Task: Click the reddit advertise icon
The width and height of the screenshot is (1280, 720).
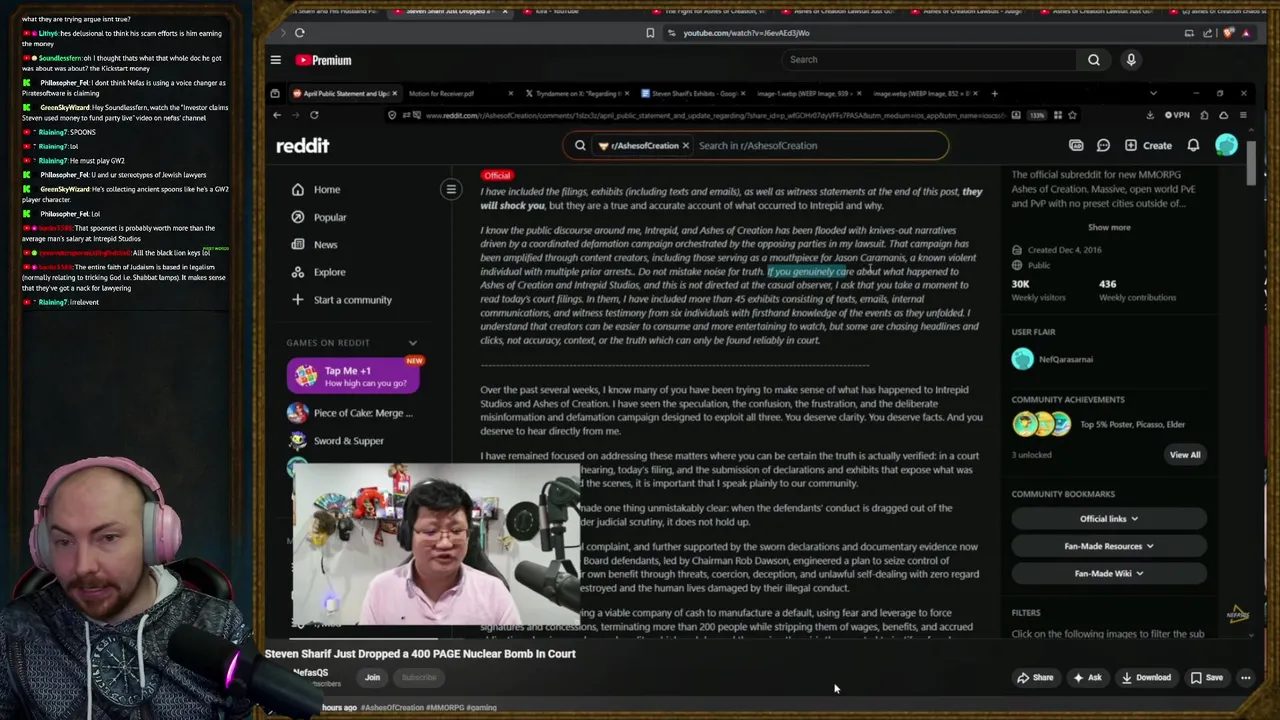Action: 1076,146
